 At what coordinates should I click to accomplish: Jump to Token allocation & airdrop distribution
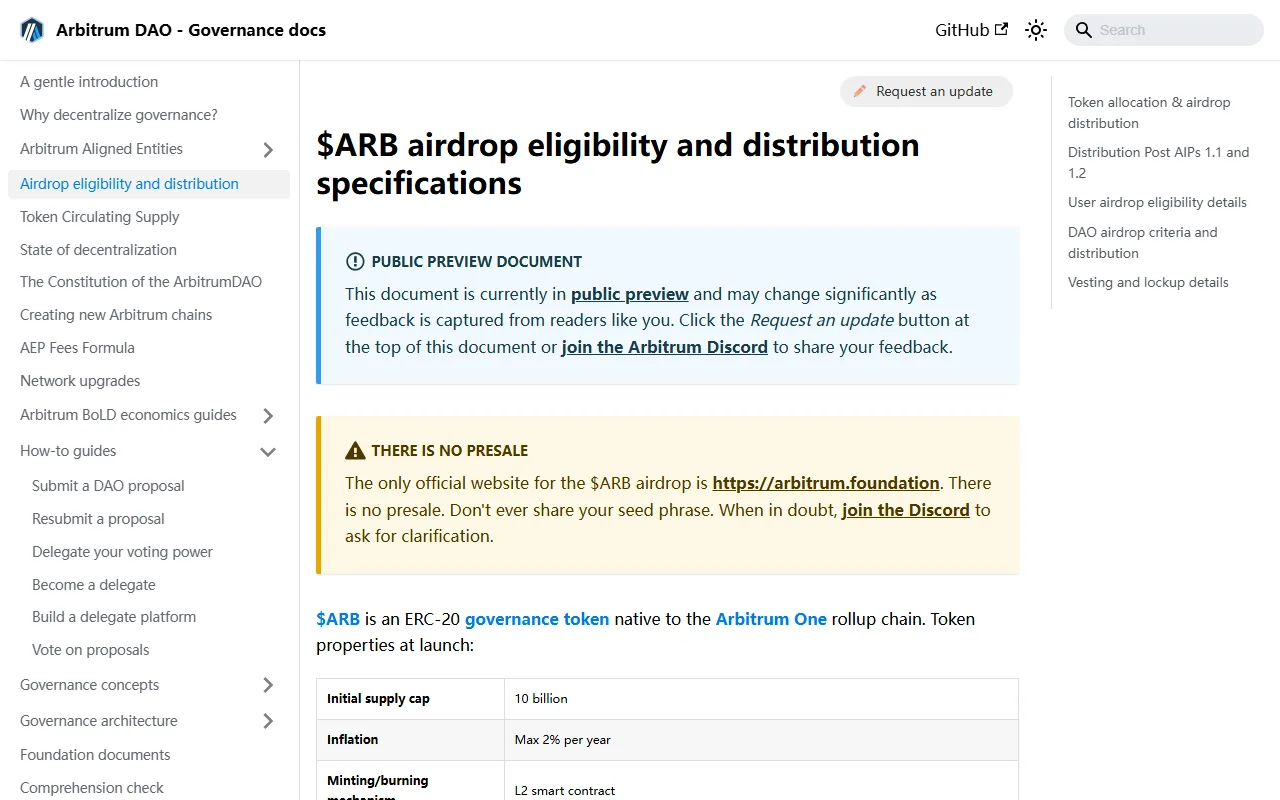click(1149, 113)
